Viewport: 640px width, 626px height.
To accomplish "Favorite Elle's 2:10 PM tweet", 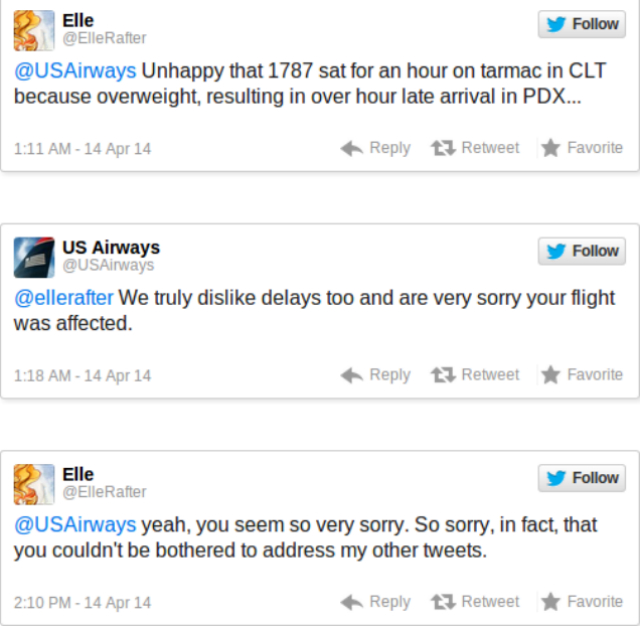I will (582, 602).
